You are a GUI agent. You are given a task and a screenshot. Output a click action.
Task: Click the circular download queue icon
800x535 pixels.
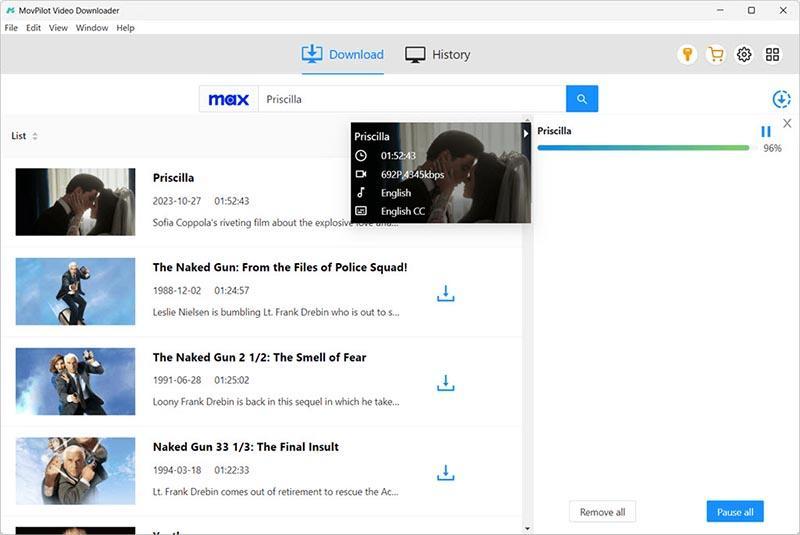point(781,99)
